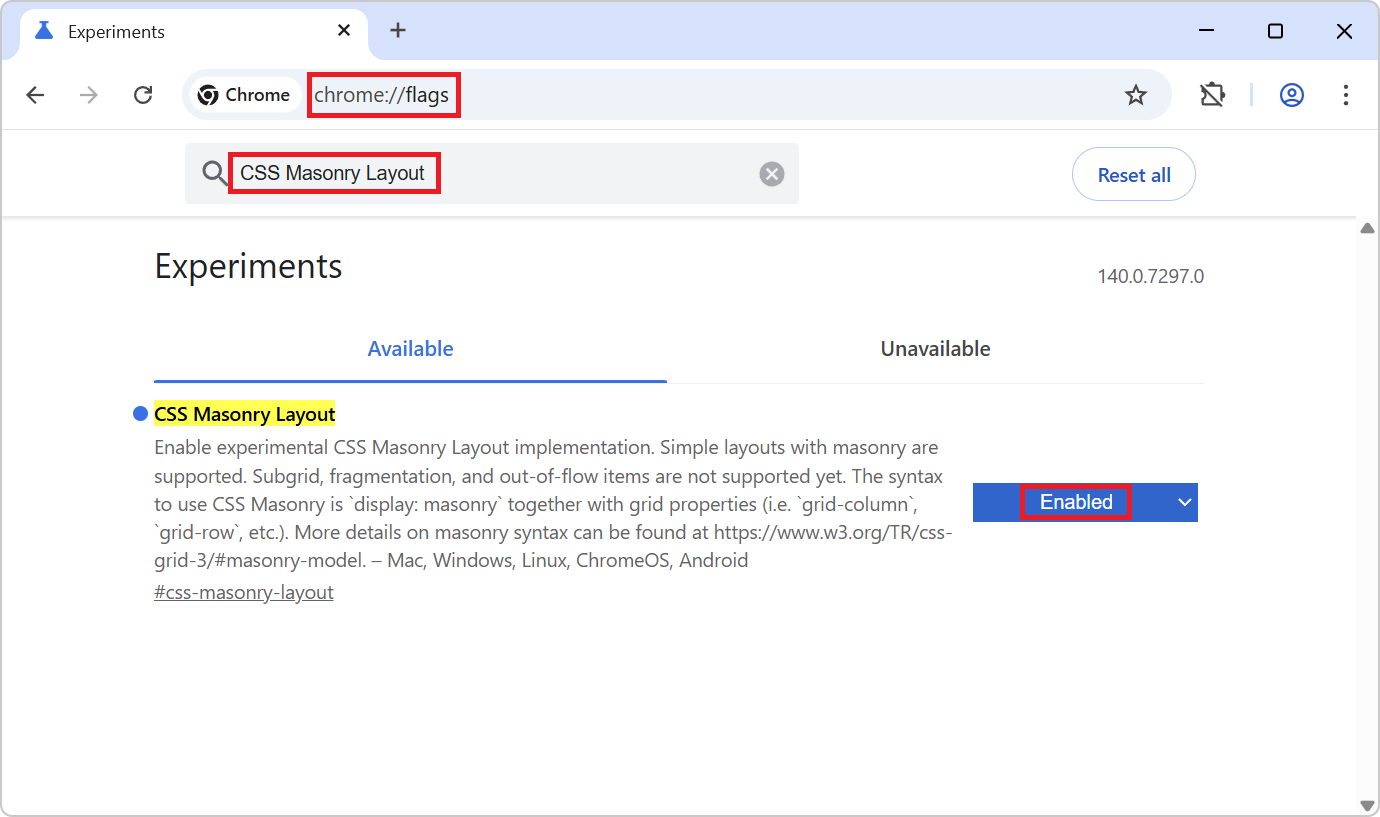Viewport: 1380px width, 817px height.
Task: Open the three-dot browser menu
Action: 1346,94
